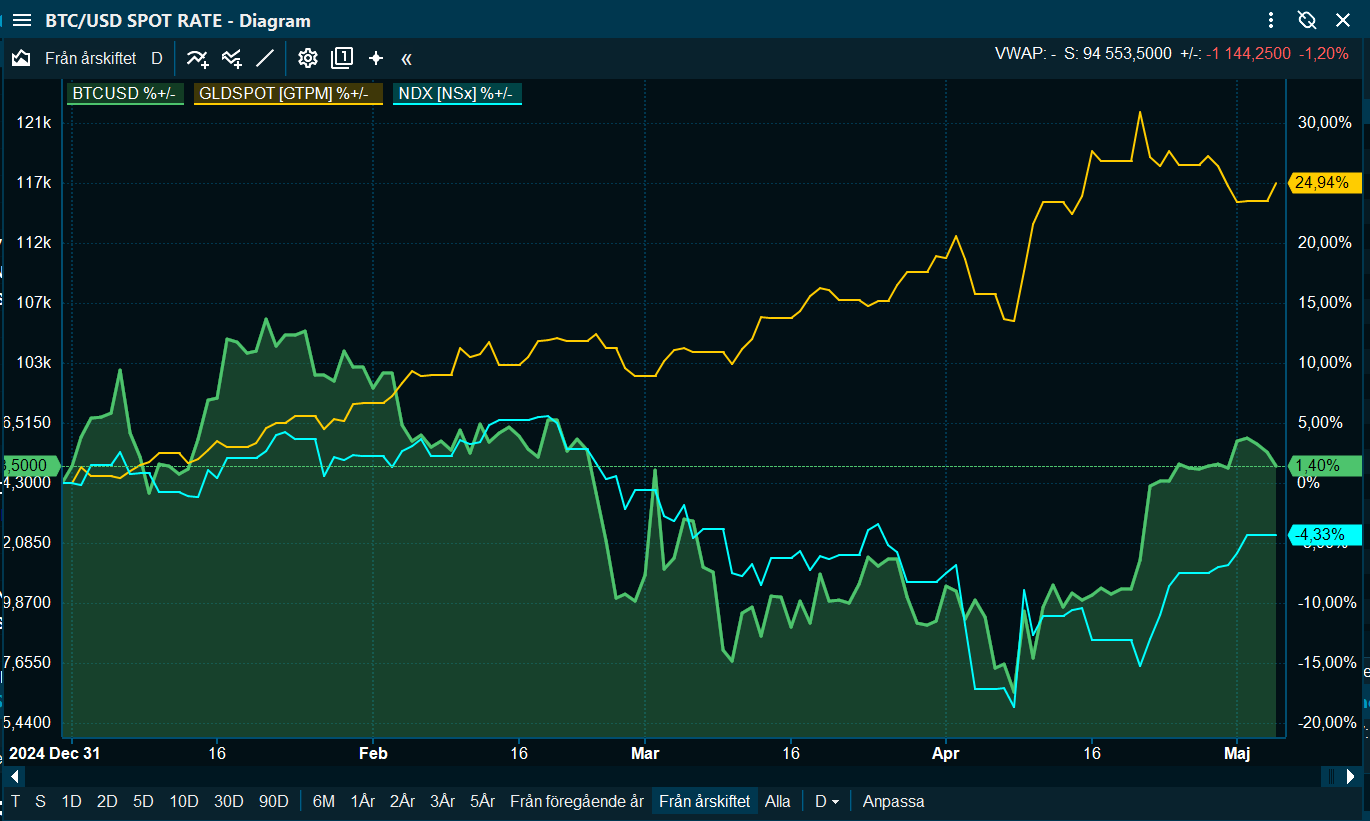Click the chart type mountain icon

click(21, 58)
